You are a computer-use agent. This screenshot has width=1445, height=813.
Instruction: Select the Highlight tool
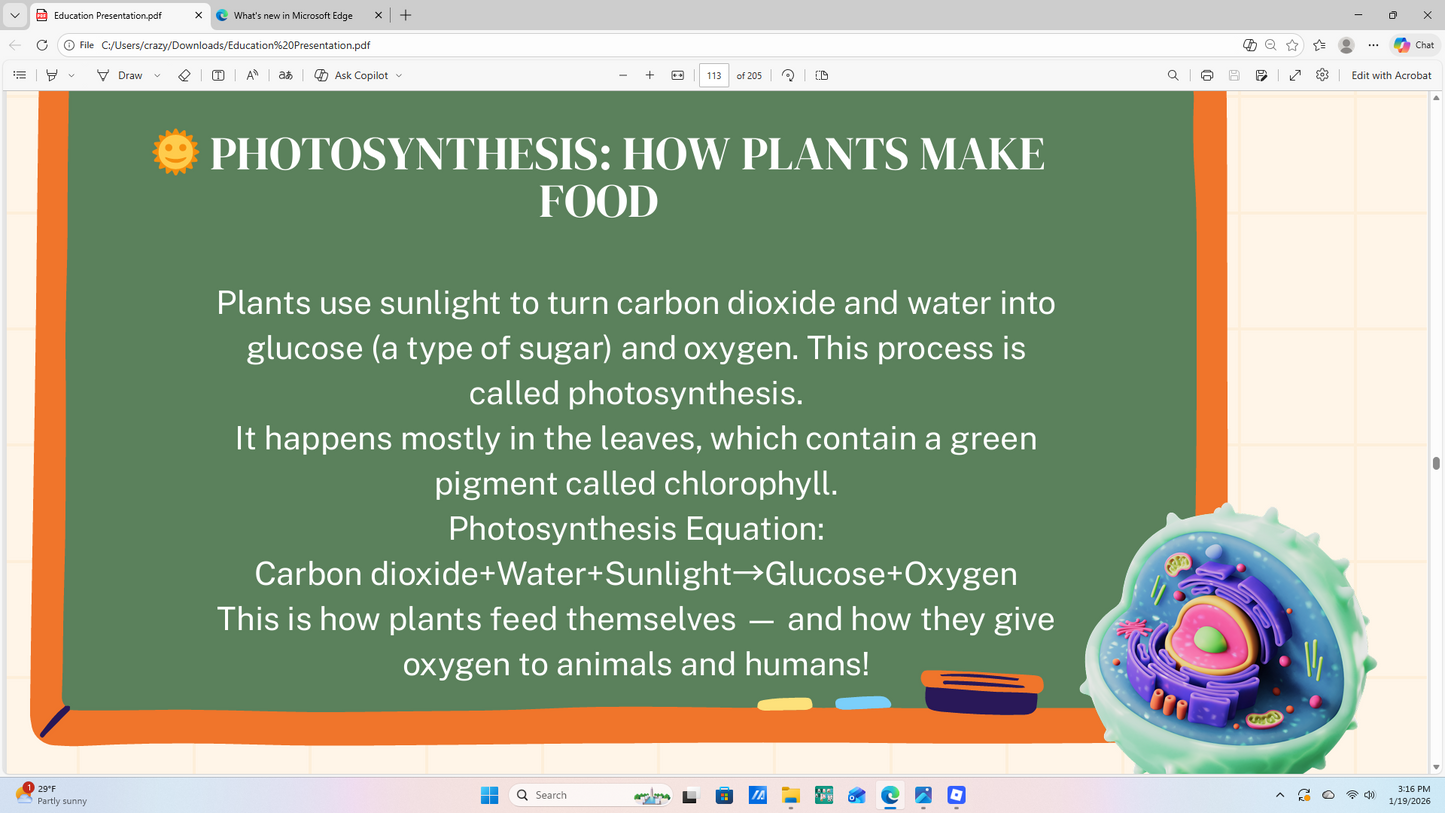52,75
